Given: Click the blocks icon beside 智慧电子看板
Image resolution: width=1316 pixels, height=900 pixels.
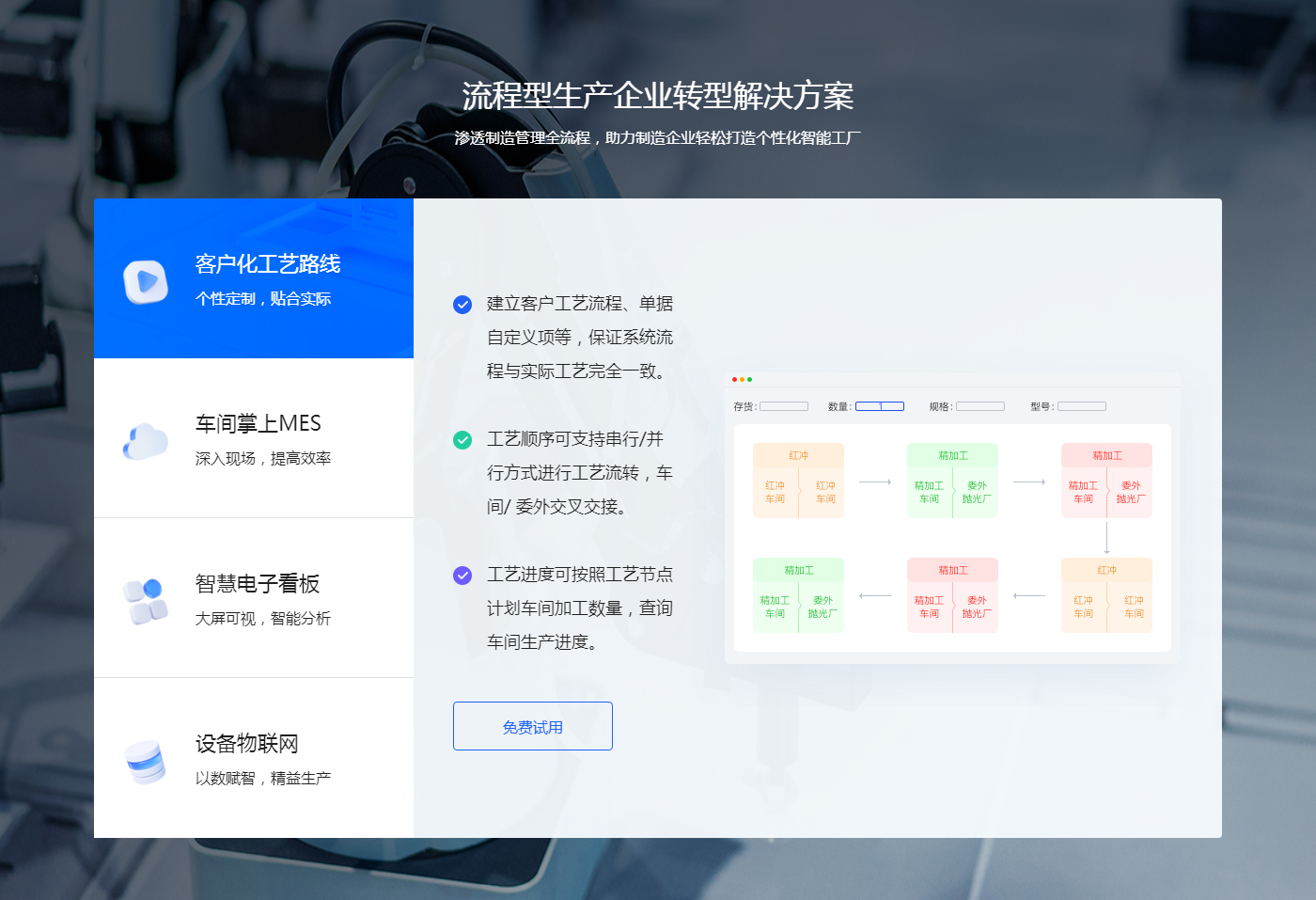Looking at the screenshot, I should click(x=146, y=601).
